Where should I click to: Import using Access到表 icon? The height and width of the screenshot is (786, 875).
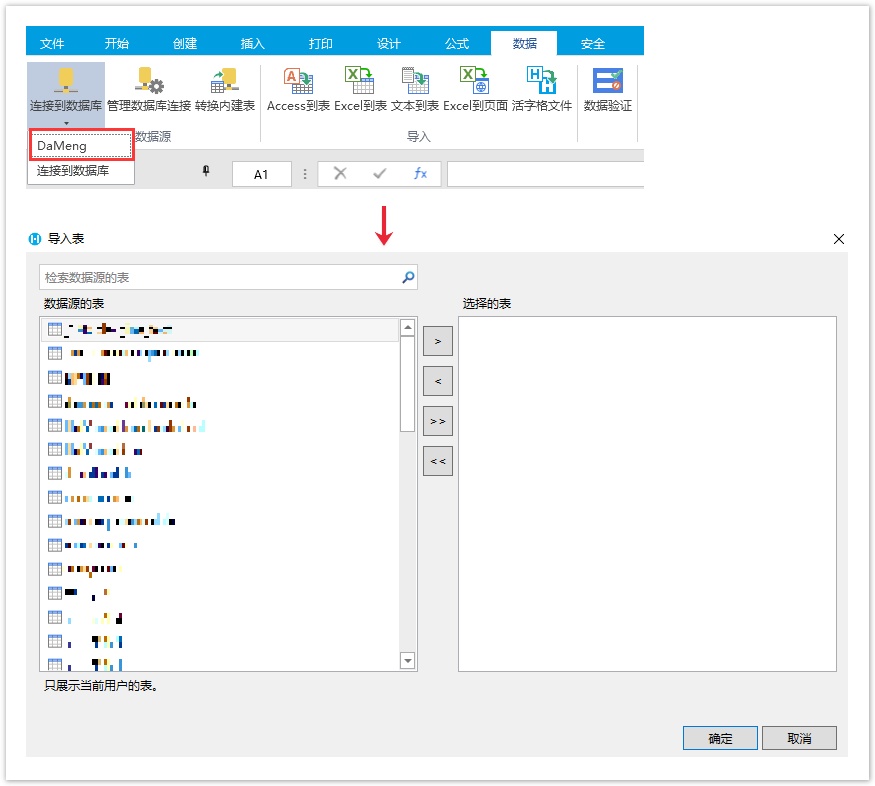298,82
